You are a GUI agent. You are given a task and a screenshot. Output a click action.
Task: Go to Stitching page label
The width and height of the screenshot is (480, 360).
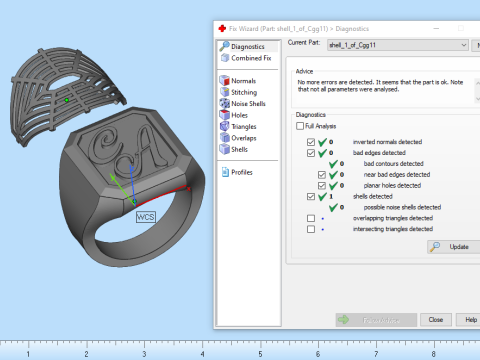244,92
